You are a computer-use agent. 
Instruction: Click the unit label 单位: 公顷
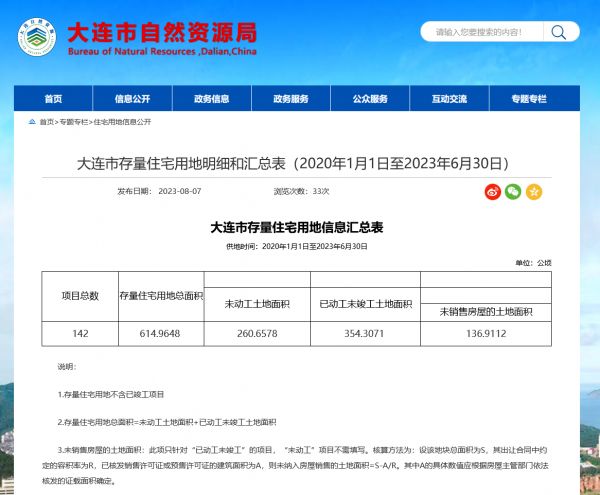pos(533,263)
